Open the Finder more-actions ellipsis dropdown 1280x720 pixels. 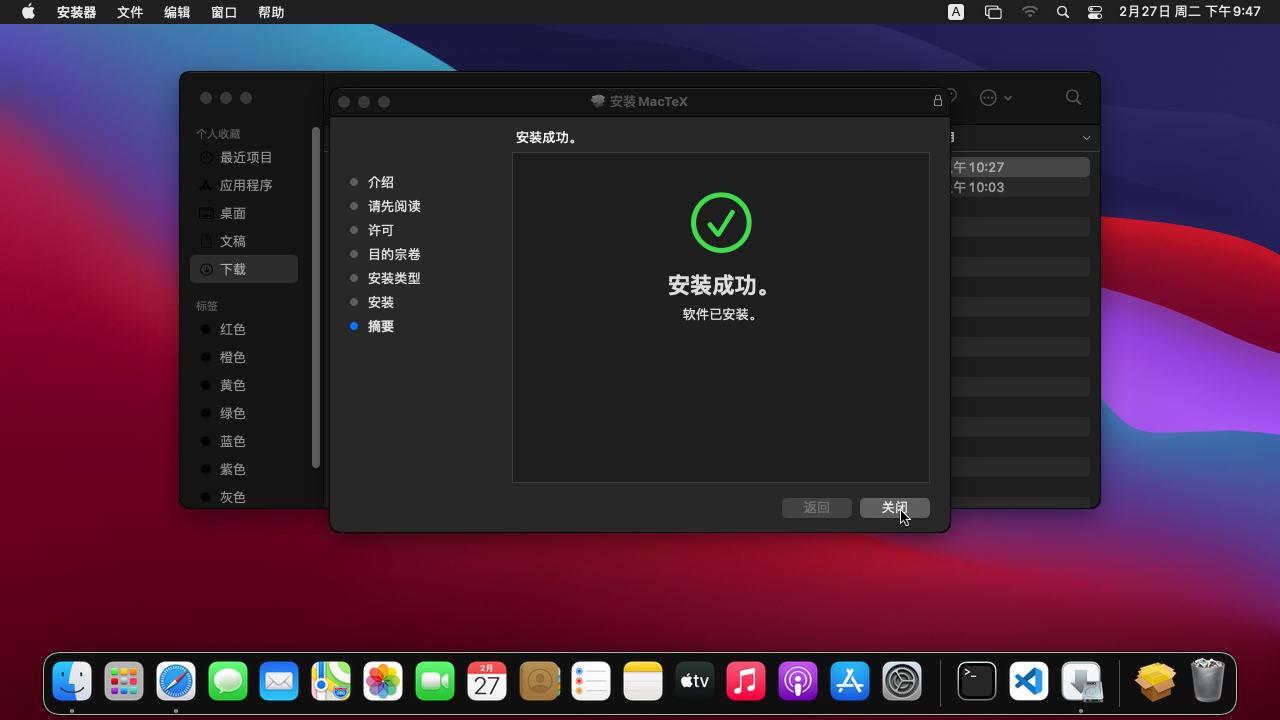tap(996, 97)
